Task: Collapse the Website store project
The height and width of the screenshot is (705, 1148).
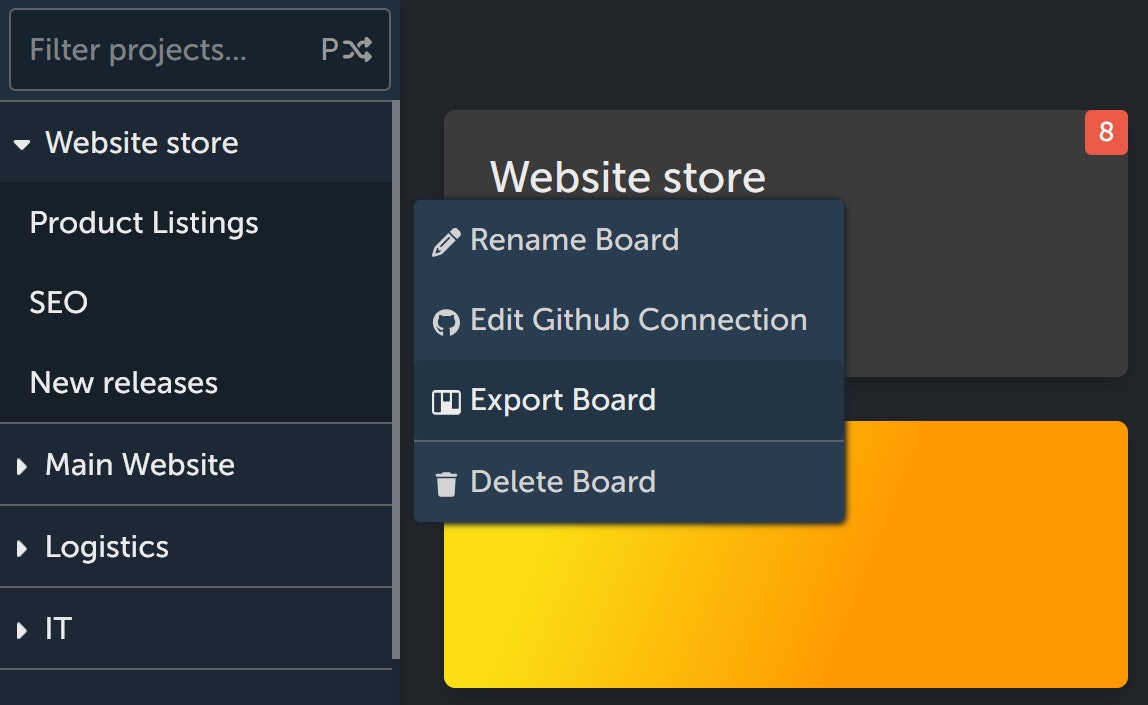Action: pos(22,144)
